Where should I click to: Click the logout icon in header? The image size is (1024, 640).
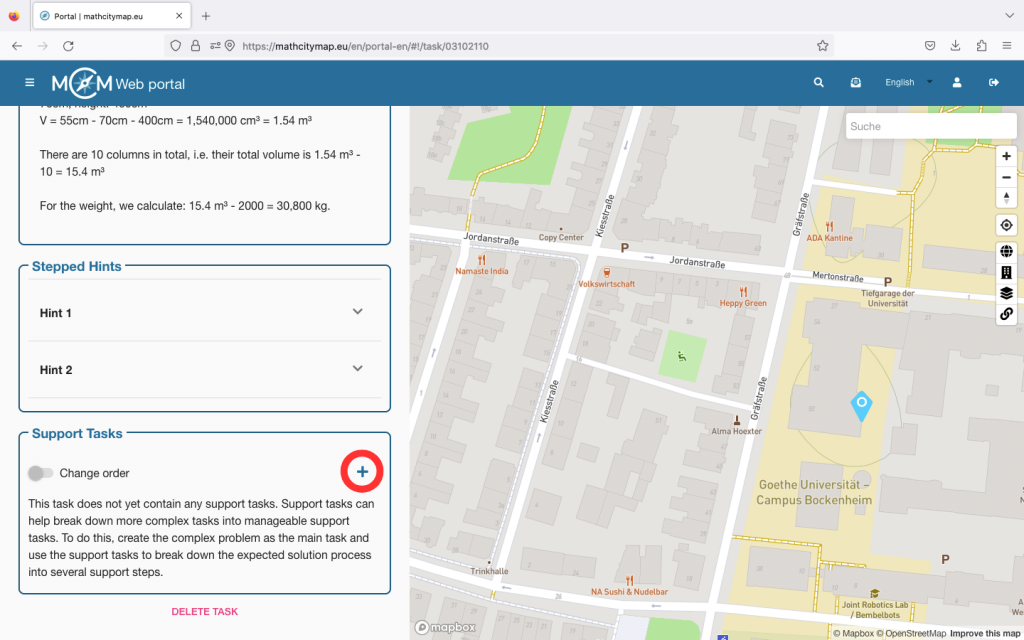click(994, 83)
